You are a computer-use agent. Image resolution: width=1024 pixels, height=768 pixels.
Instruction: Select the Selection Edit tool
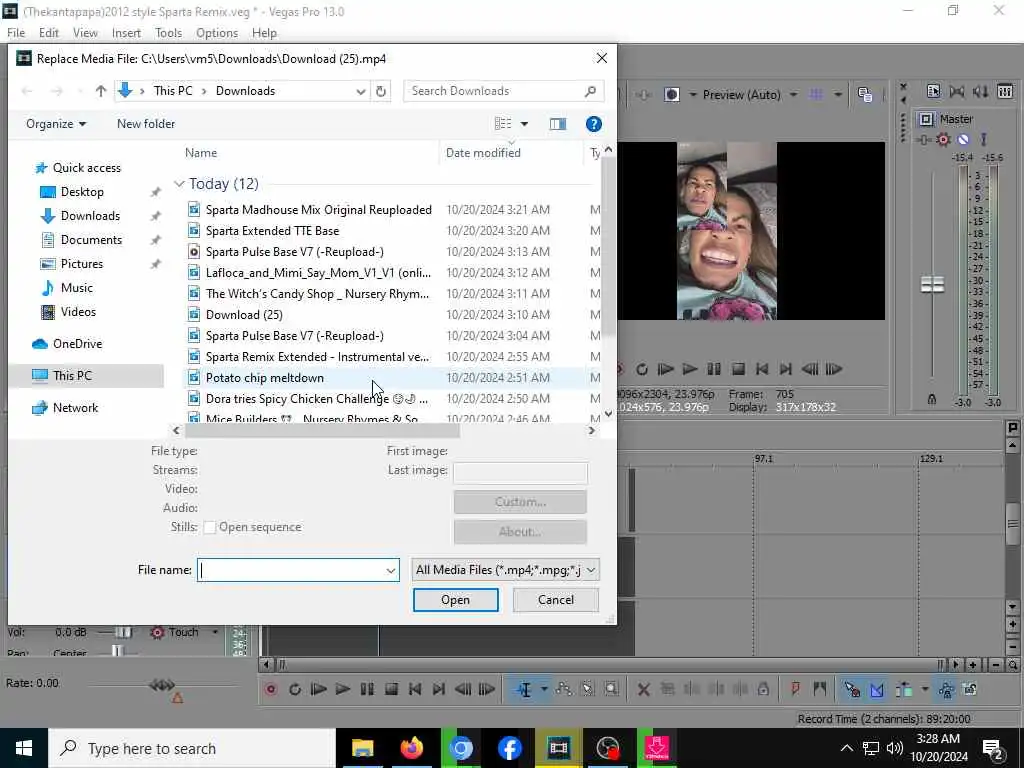coord(587,689)
